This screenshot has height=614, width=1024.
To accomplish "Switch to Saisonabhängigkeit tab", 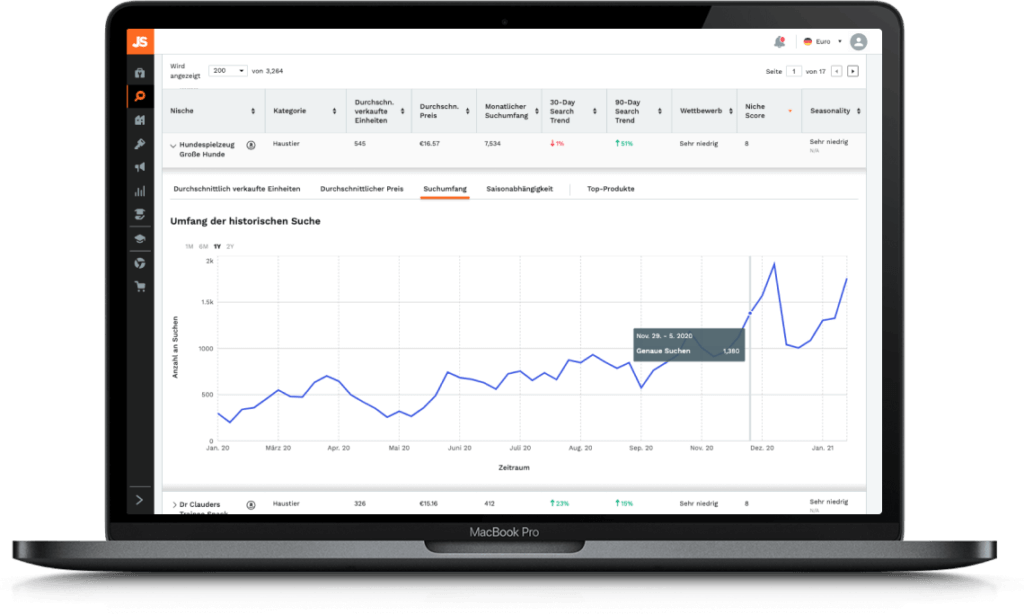I will tap(519, 189).
